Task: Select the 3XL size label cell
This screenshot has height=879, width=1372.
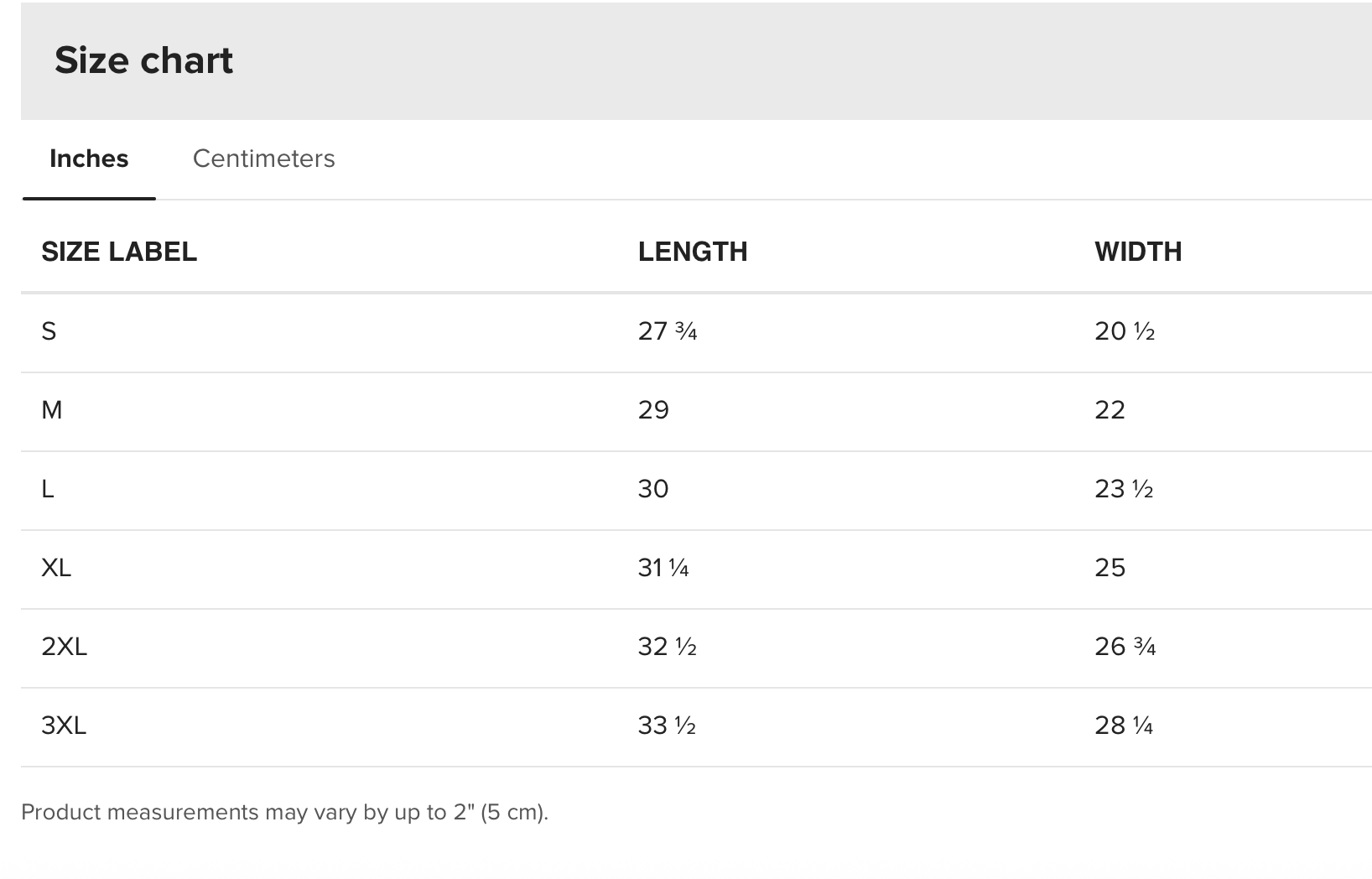Action: [64, 726]
